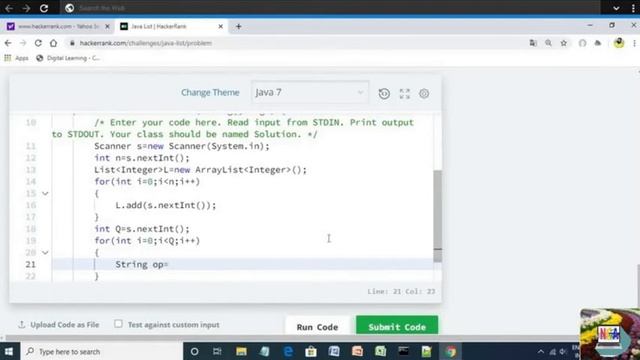Open Word from the taskbar
Viewport: 640px width, 360px height.
tap(334, 351)
